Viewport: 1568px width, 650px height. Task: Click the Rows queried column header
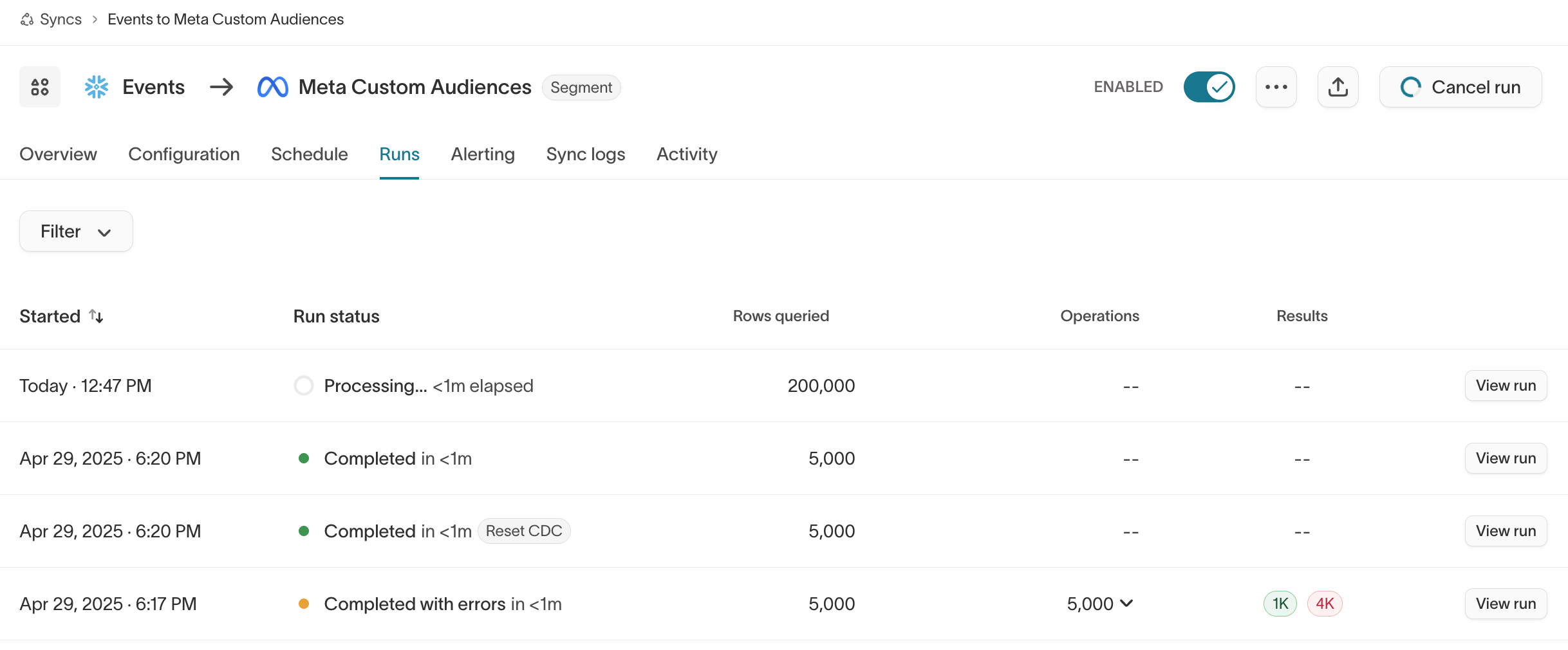[781, 316]
